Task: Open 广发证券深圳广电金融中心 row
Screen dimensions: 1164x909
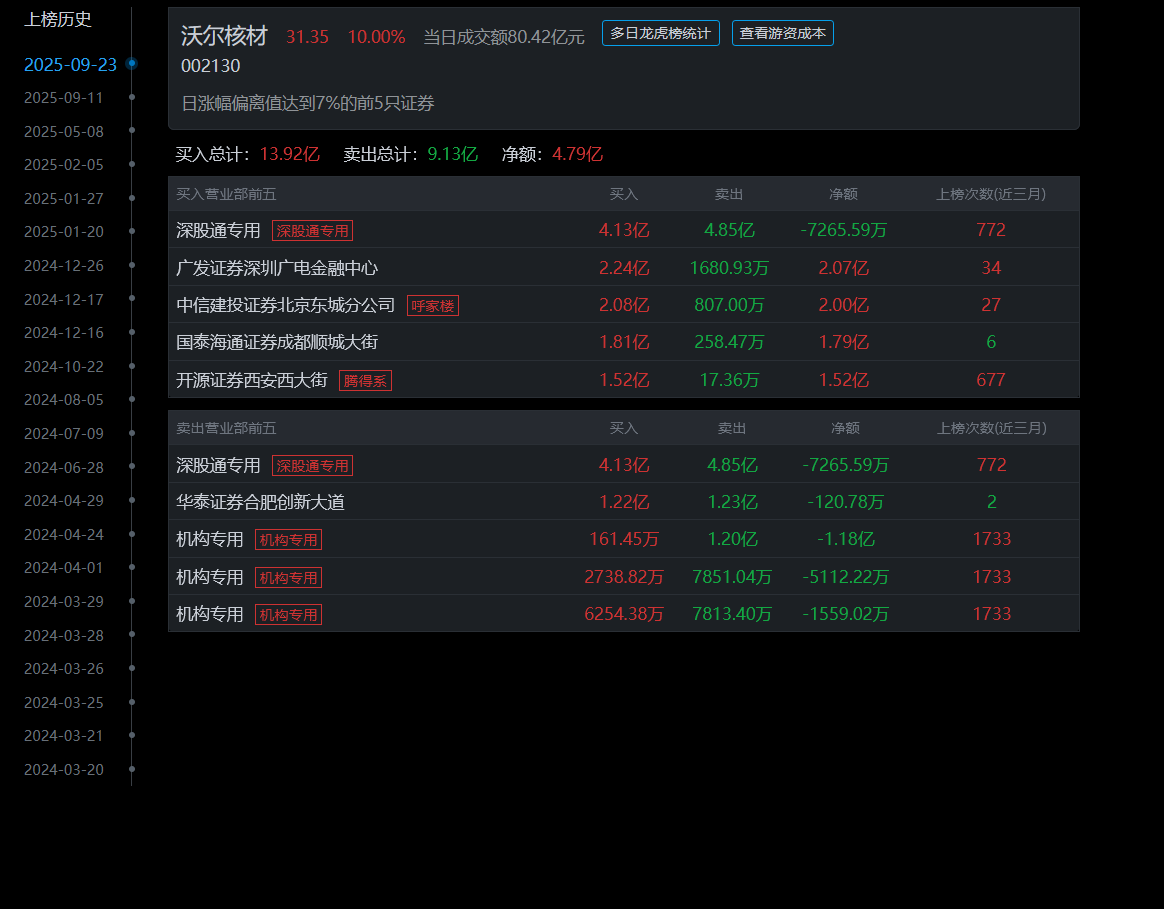Action: [x=624, y=267]
